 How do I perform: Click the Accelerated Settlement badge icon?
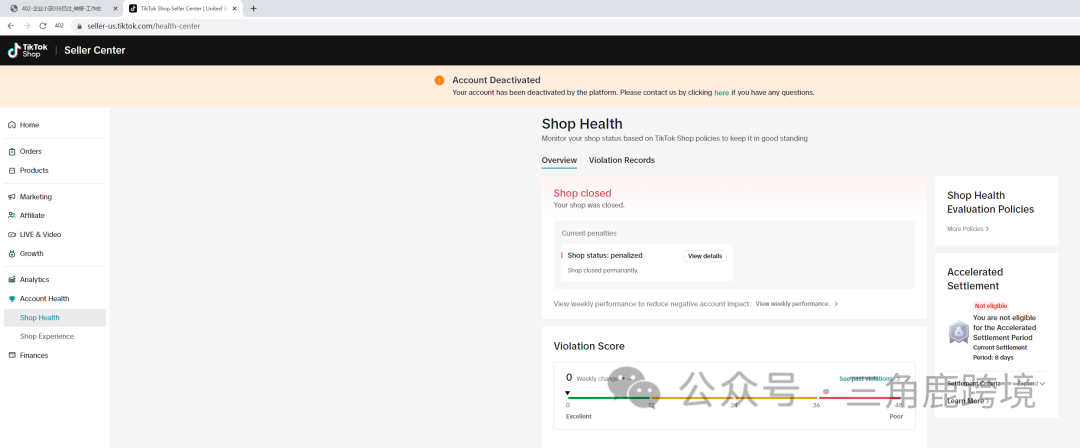click(958, 332)
